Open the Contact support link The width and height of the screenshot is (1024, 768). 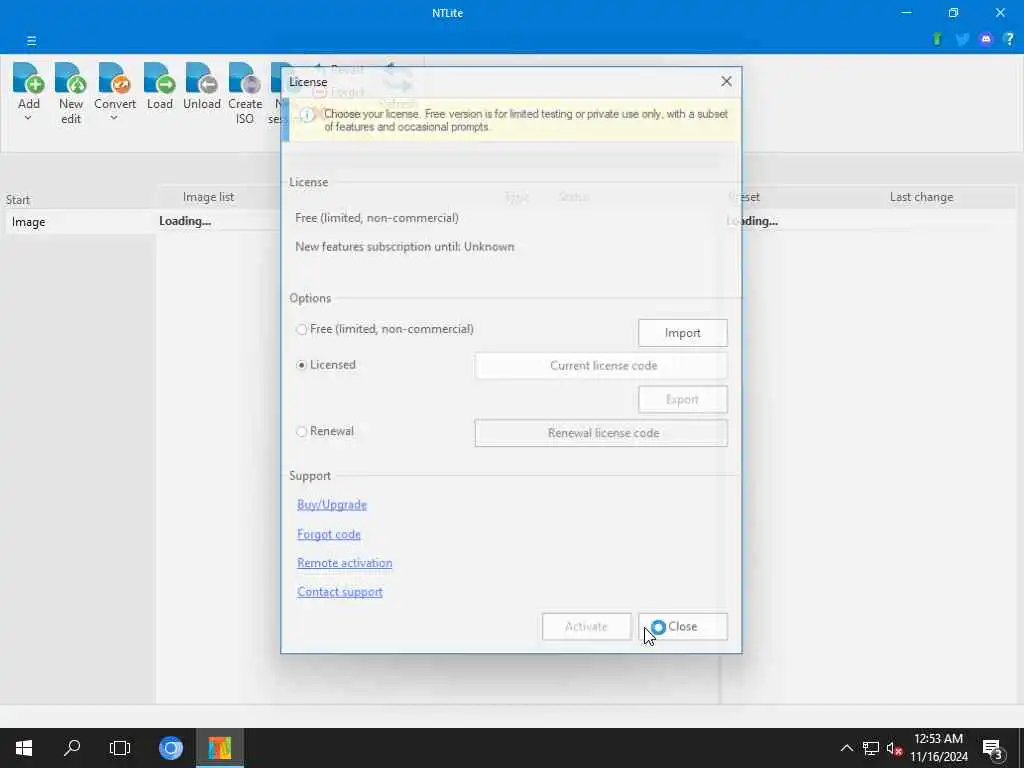tap(340, 592)
